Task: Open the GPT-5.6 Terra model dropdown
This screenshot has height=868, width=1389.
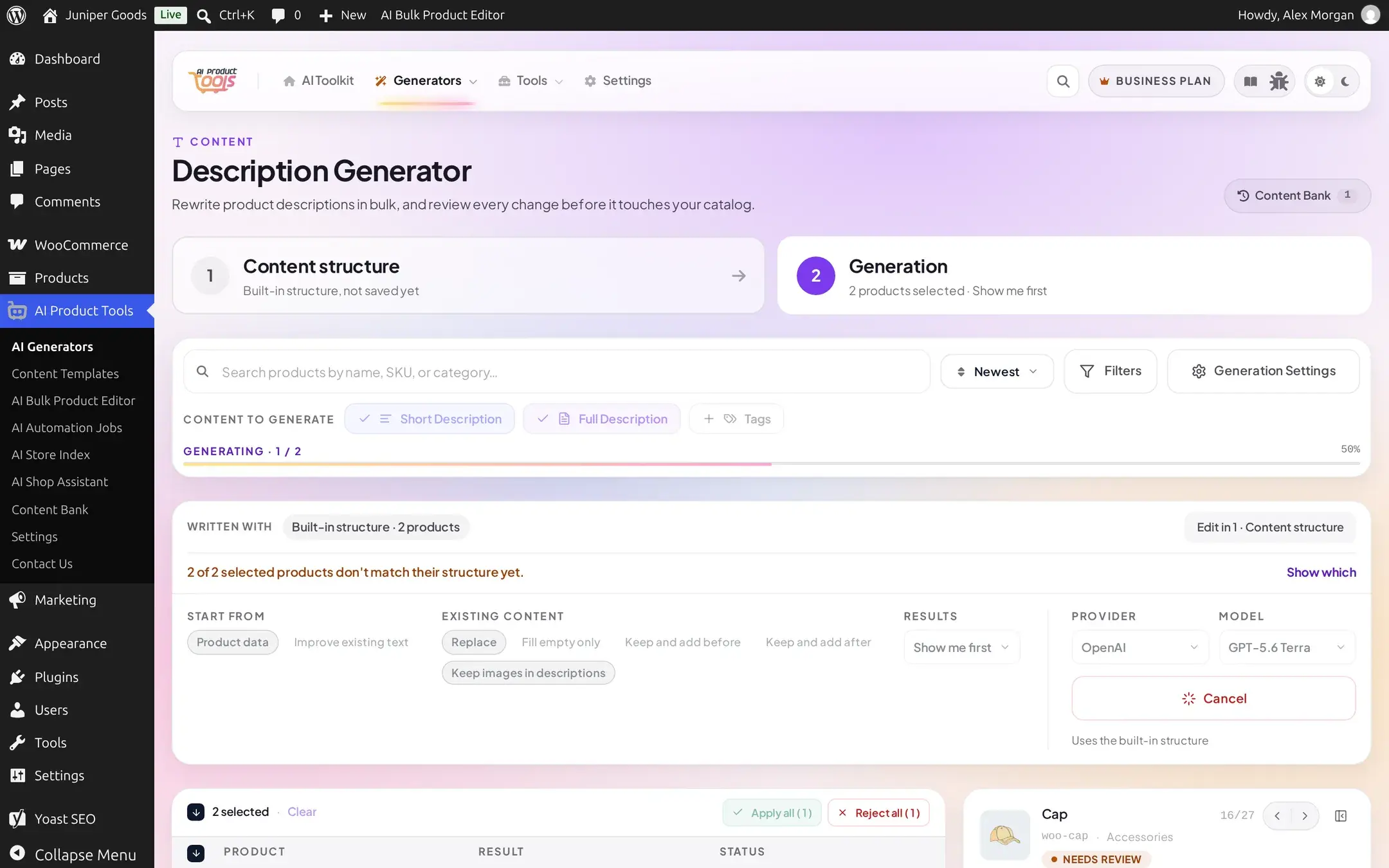Action: 1287,647
